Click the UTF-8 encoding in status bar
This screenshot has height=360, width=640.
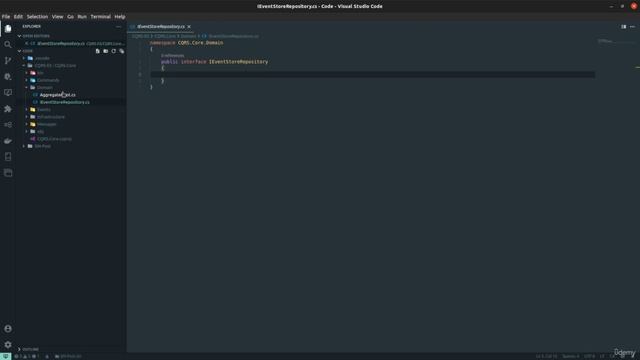[589, 356]
